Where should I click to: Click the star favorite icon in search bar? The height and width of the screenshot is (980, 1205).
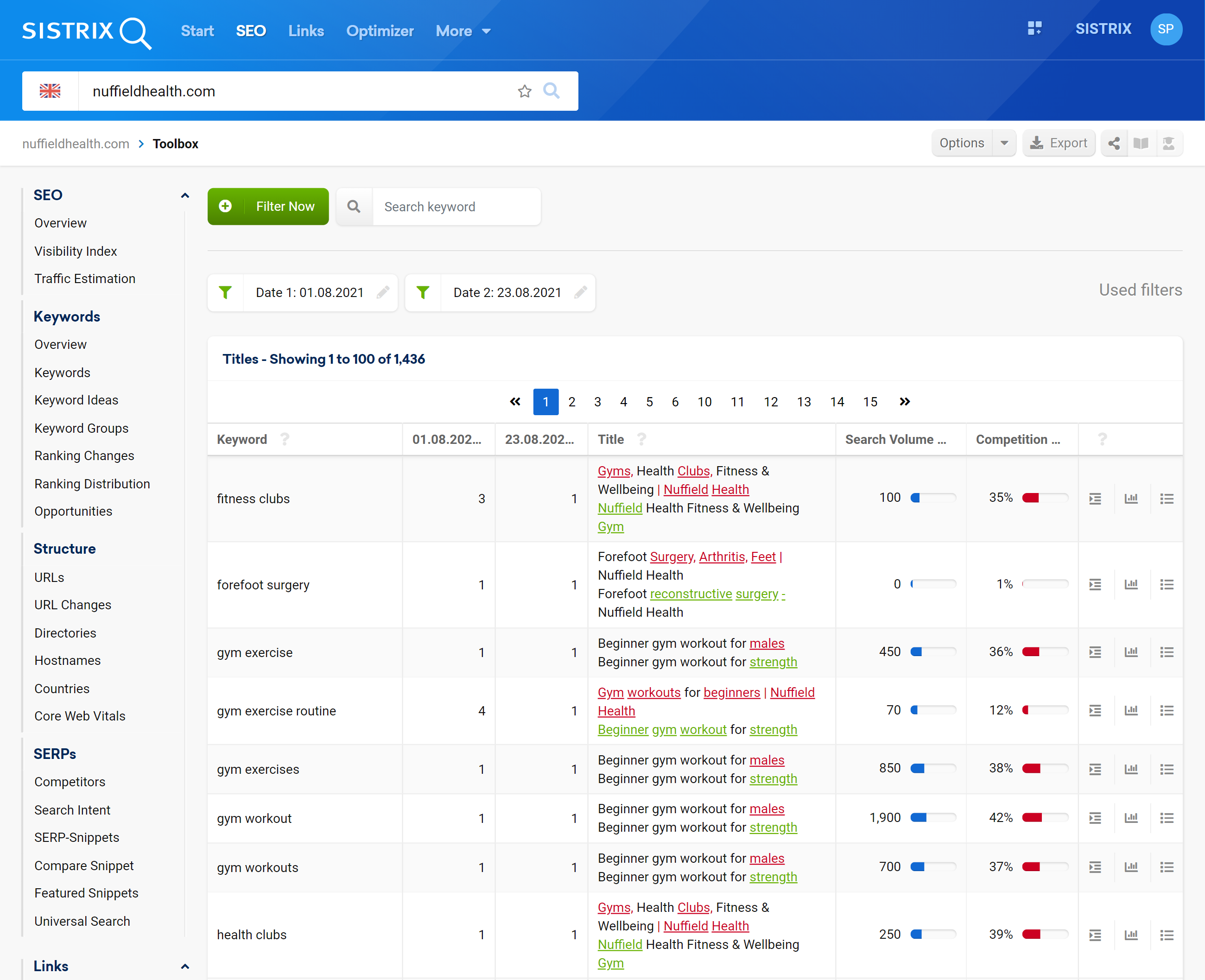(x=525, y=91)
